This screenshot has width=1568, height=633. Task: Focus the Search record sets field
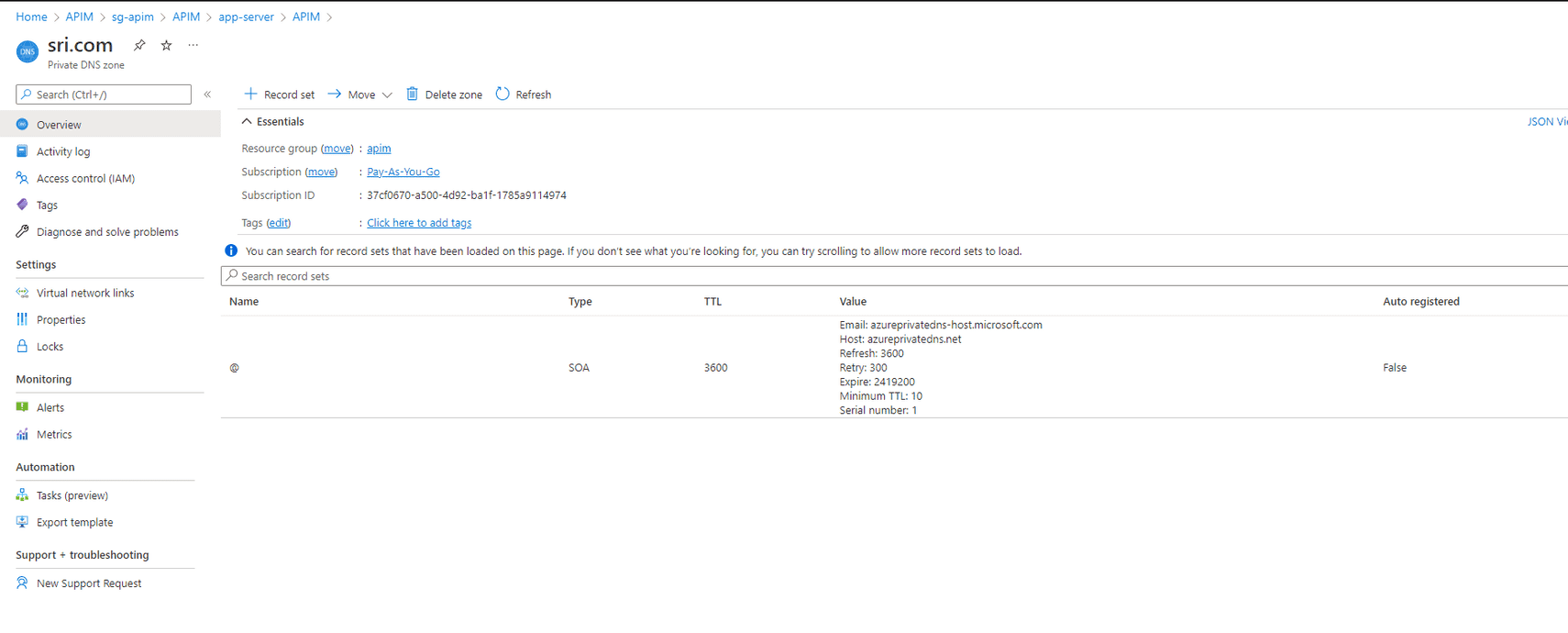point(894,276)
